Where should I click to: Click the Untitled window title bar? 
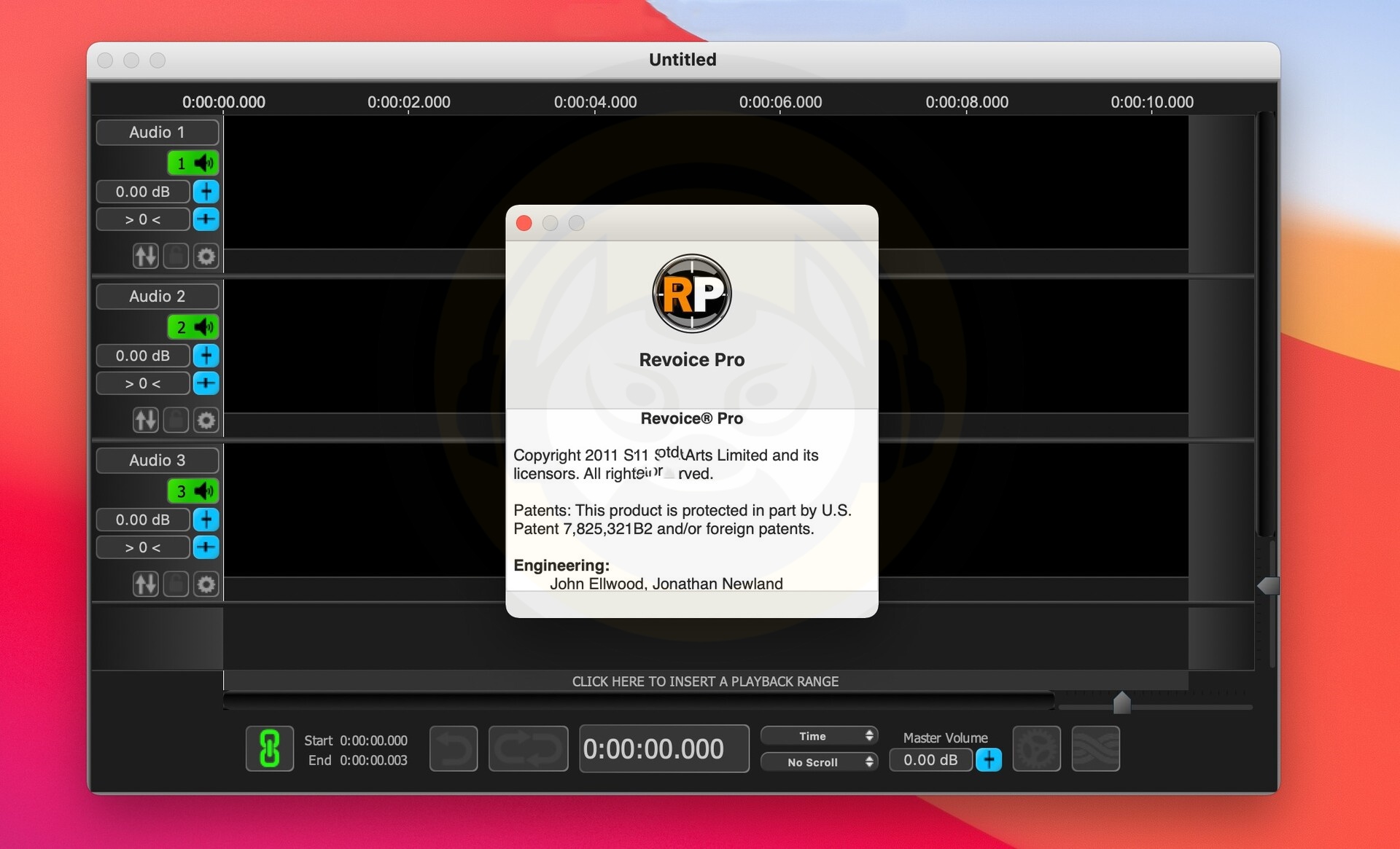click(x=683, y=60)
